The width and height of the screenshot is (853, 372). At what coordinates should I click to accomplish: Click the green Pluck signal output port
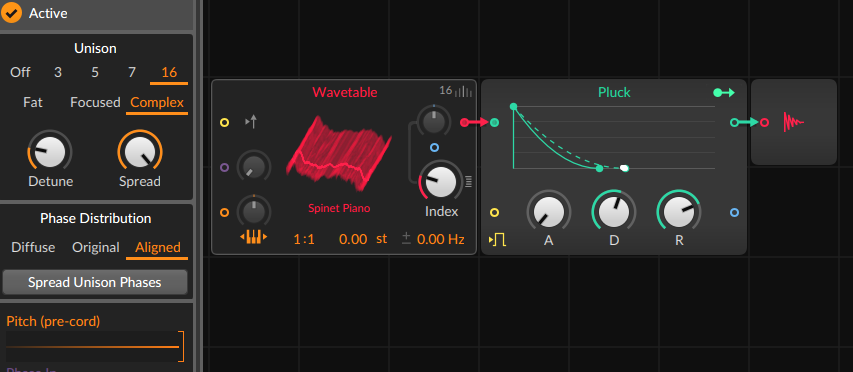734,123
